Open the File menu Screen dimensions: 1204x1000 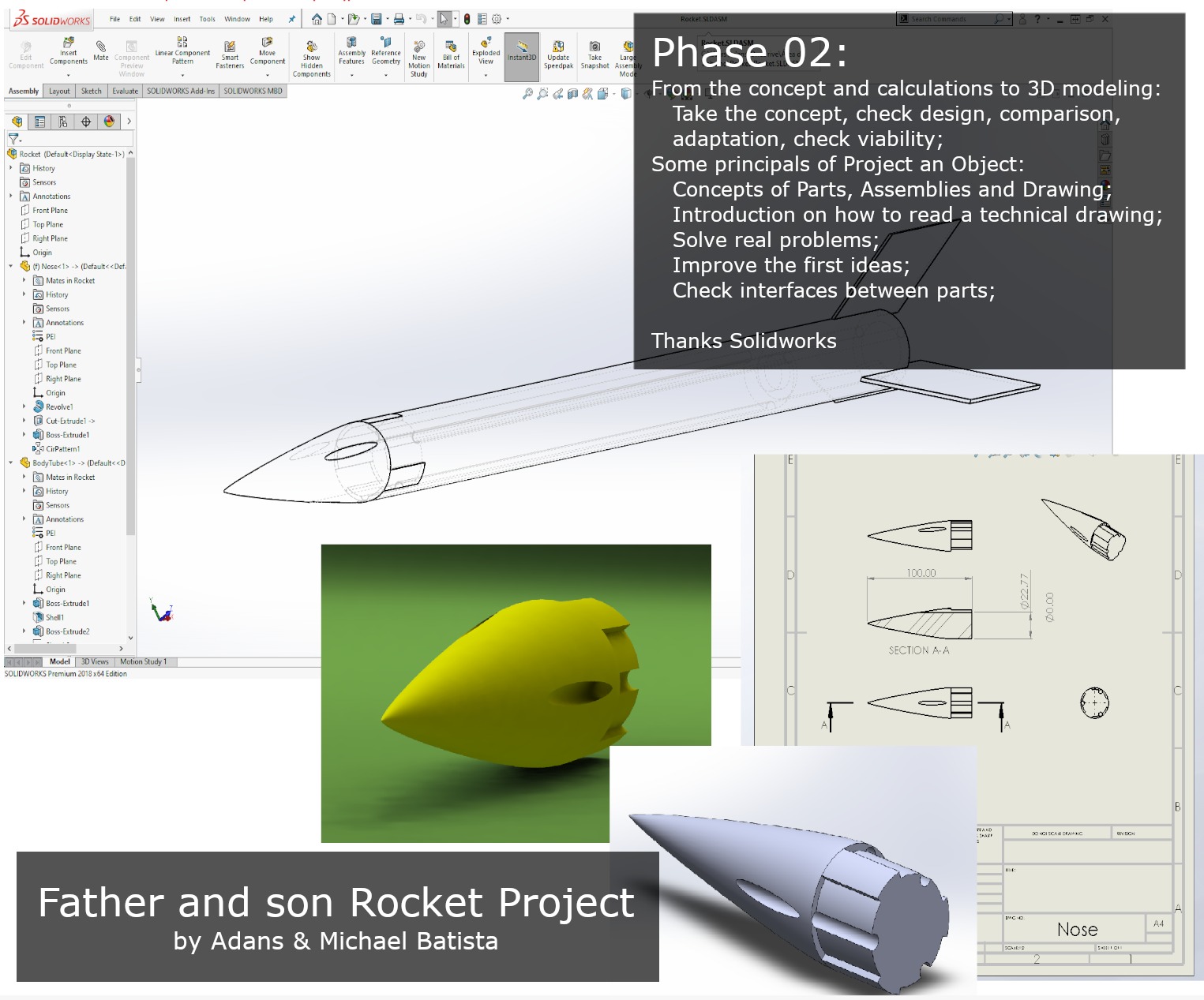click(114, 19)
